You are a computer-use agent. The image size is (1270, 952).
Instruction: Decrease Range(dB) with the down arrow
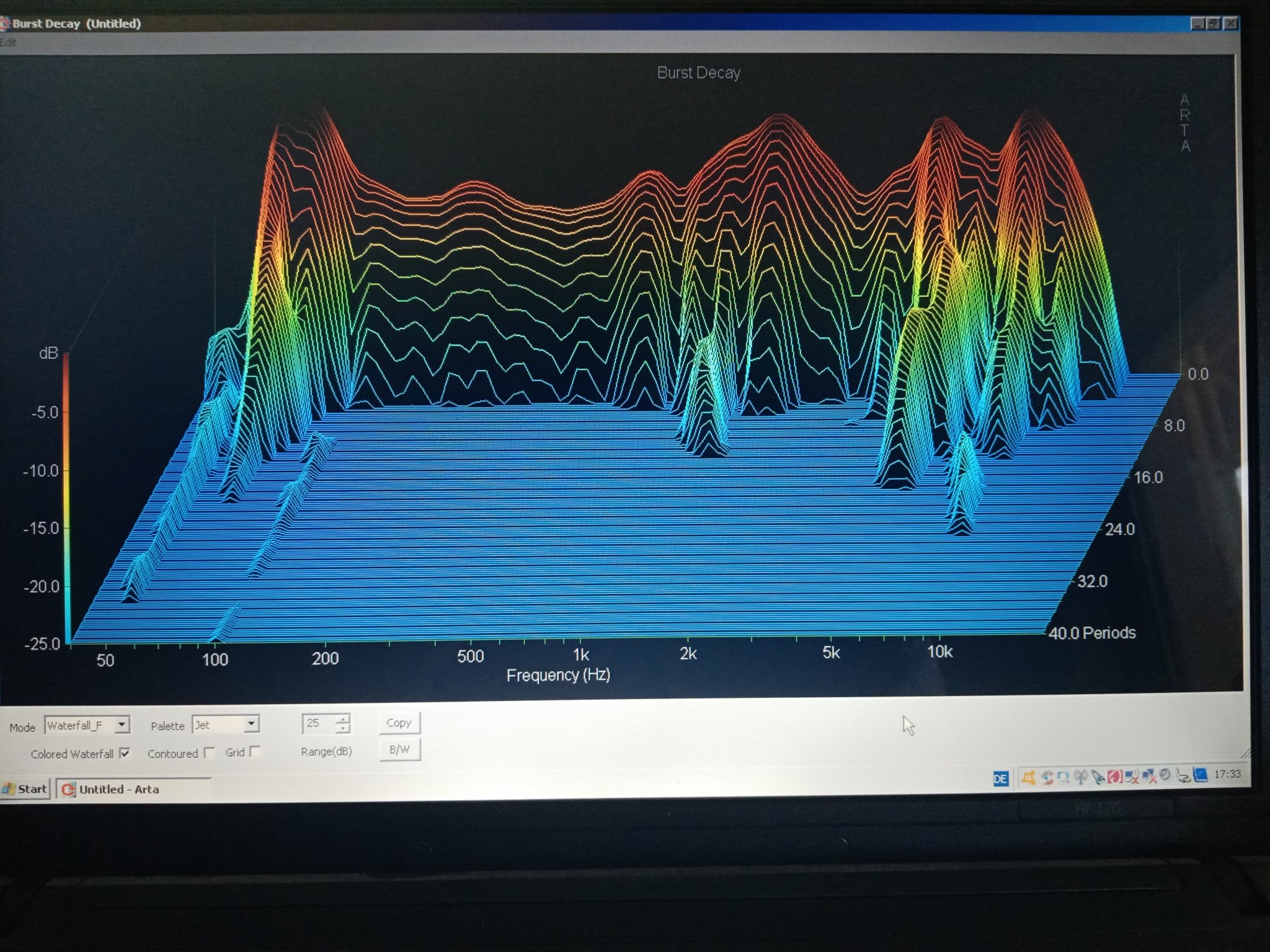342,727
